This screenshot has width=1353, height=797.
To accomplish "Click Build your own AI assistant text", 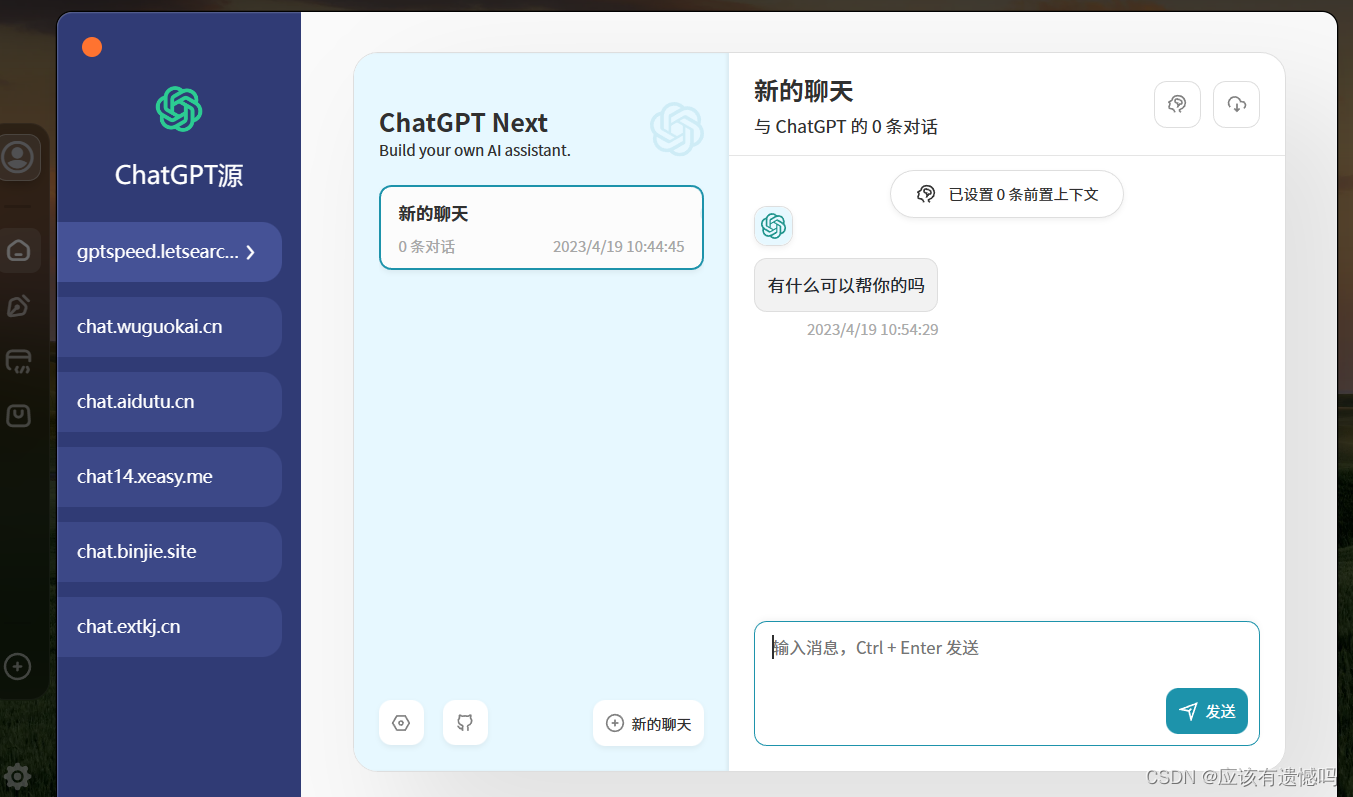I will (475, 151).
